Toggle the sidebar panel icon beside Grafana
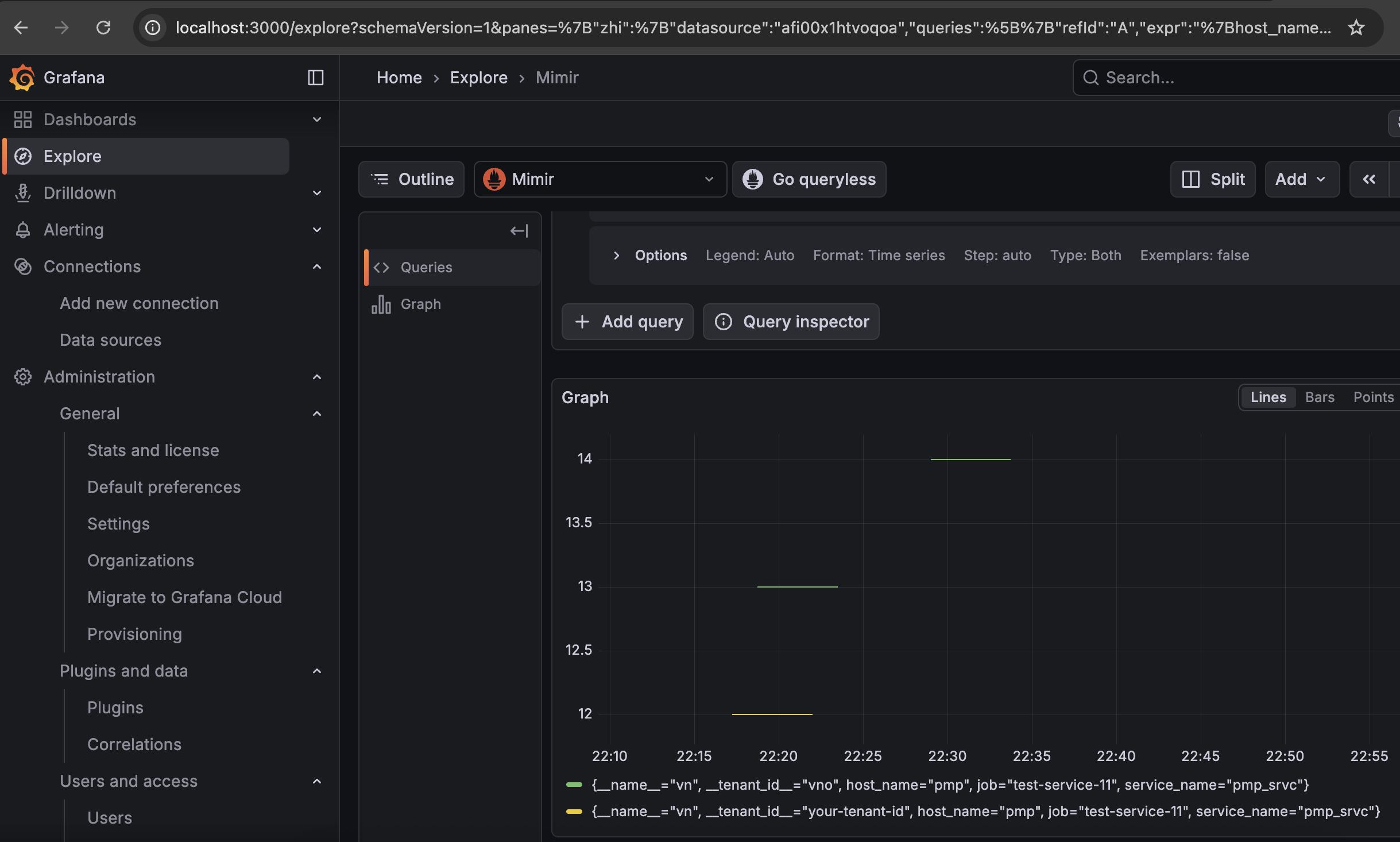Screen dimensions: 1400x842 [x=316, y=78]
